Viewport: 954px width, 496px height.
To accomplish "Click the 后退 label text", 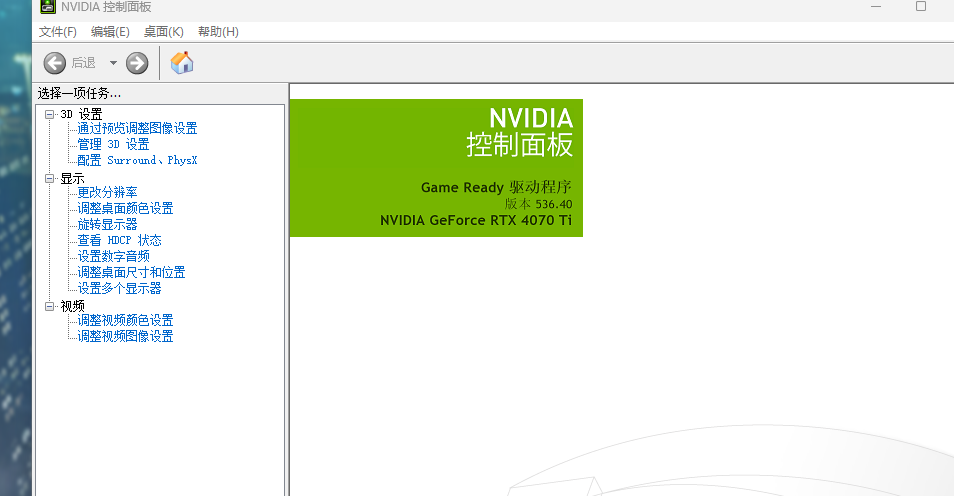I will pos(83,63).
